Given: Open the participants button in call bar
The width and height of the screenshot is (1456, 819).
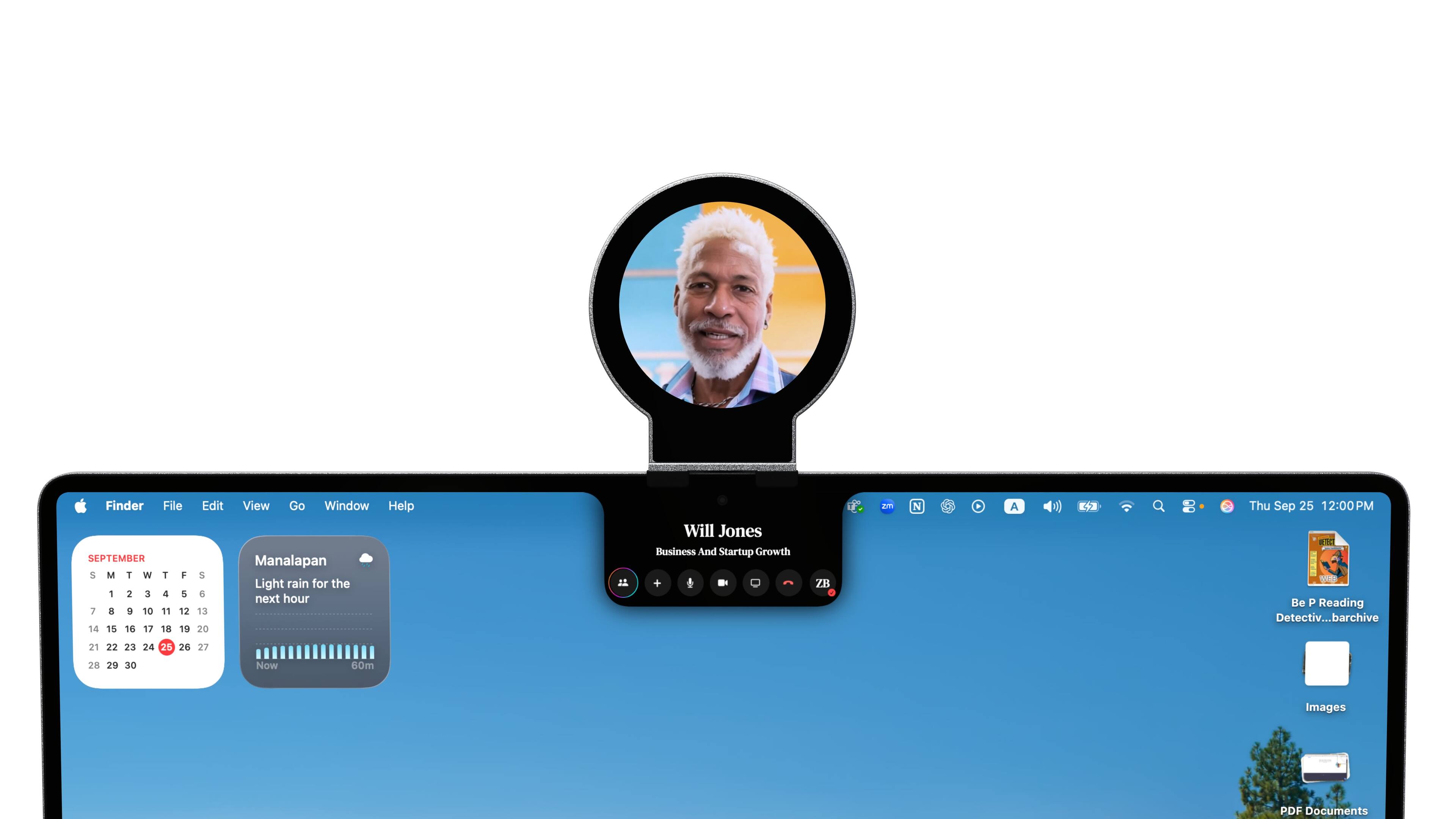Looking at the screenshot, I should coord(623,583).
